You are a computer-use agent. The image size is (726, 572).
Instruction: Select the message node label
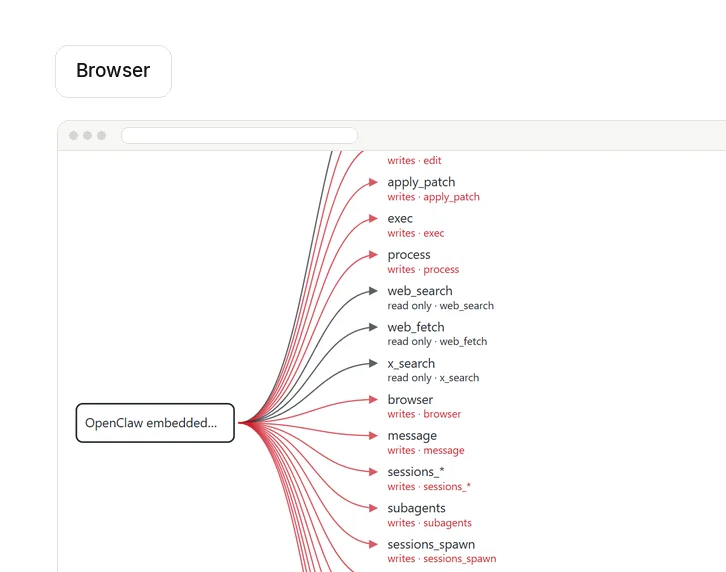coord(412,436)
